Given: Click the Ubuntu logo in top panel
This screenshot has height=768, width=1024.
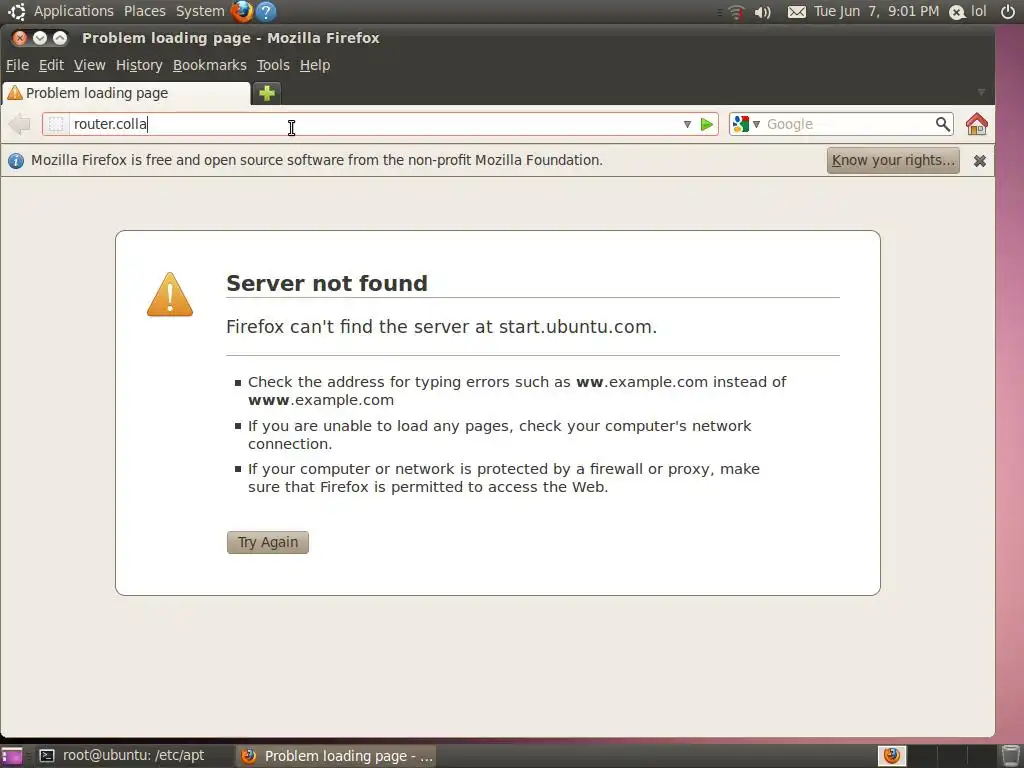Looking at the screenshot, I should [x=16, y=11].
